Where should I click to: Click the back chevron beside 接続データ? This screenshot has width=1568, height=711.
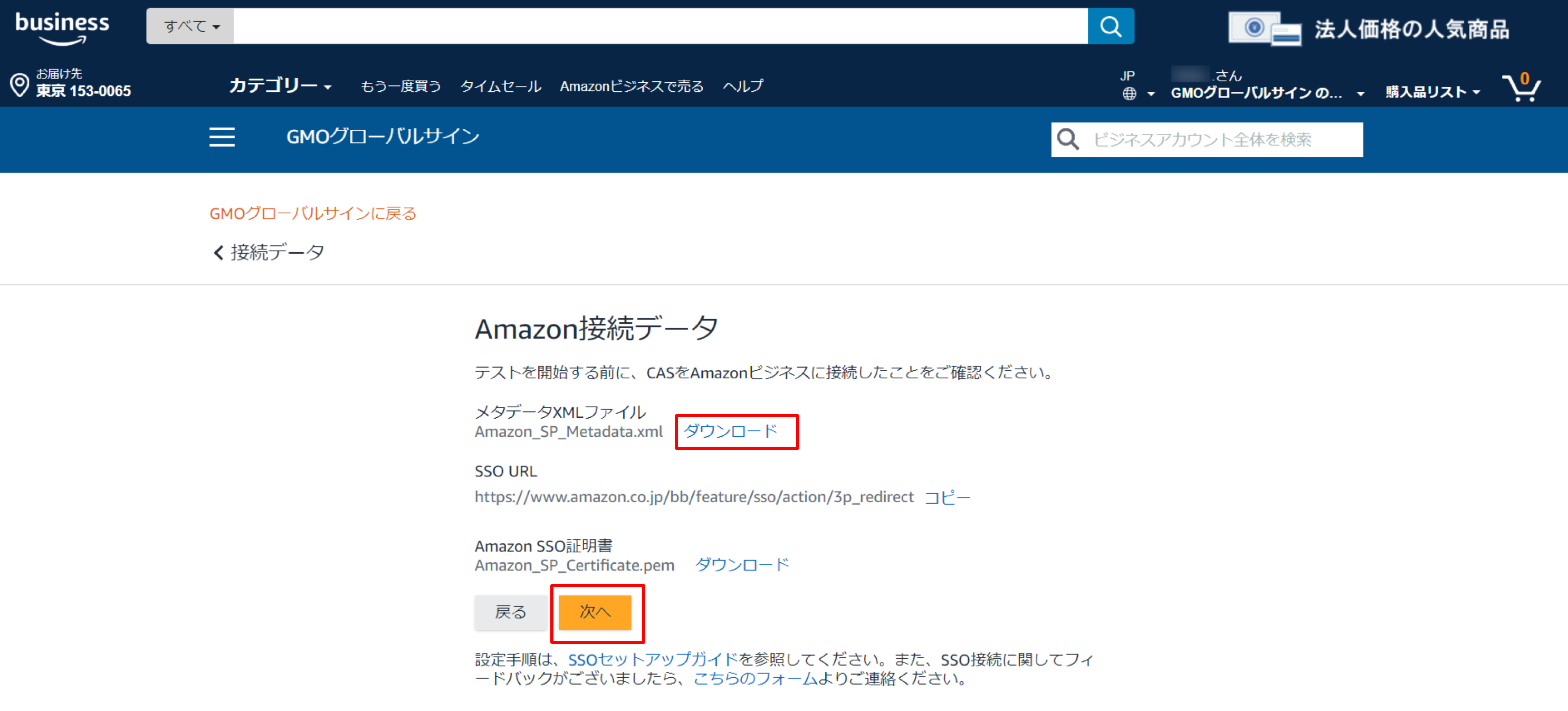pos(218,252)
